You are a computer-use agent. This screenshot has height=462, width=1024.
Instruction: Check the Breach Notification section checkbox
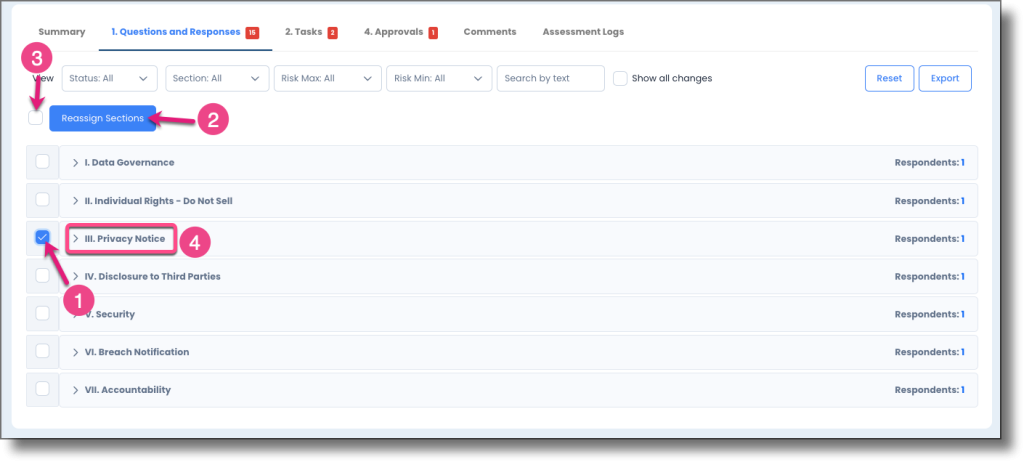(42, 352)
